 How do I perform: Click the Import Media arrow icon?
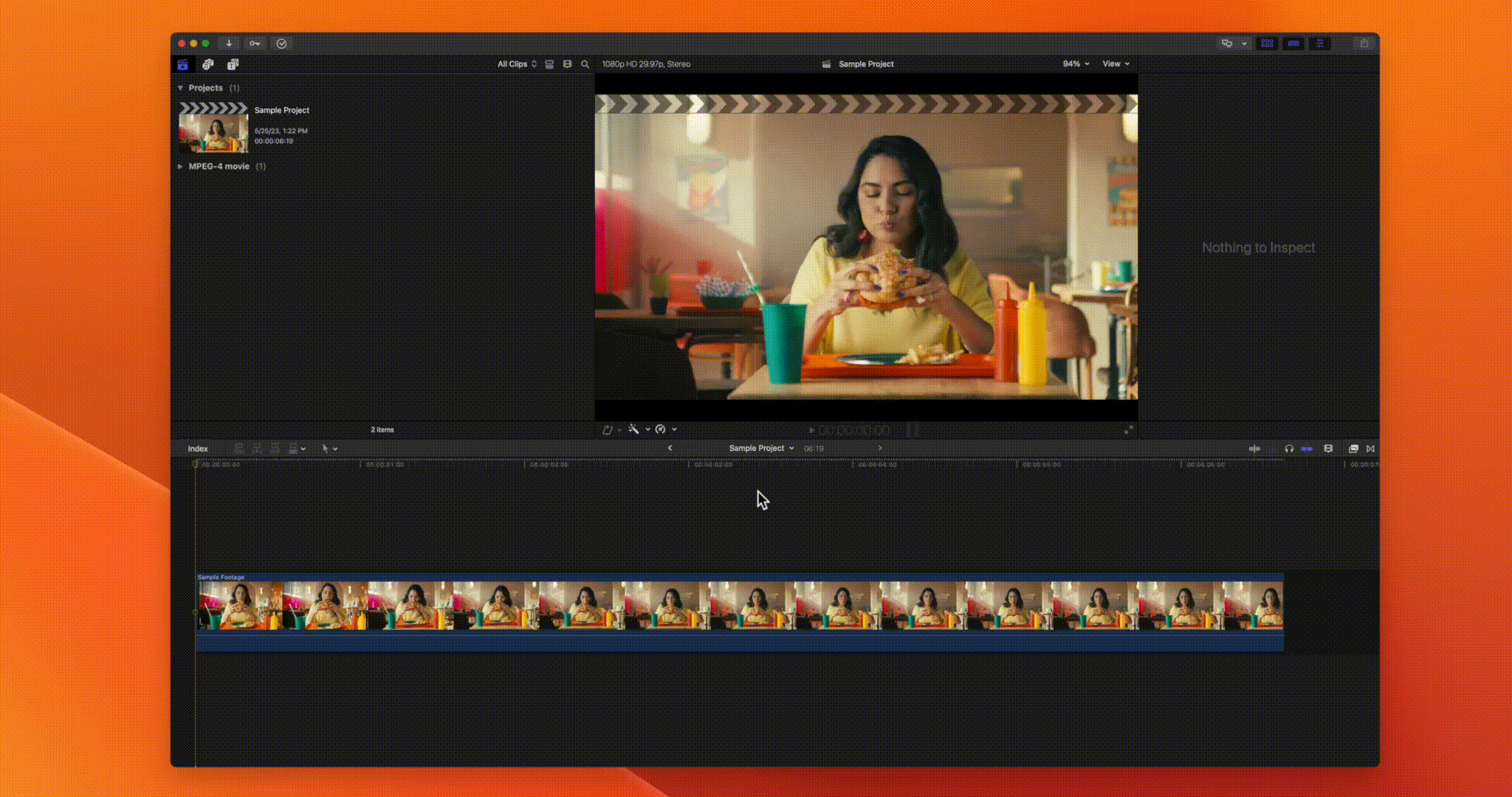[229, 44]
